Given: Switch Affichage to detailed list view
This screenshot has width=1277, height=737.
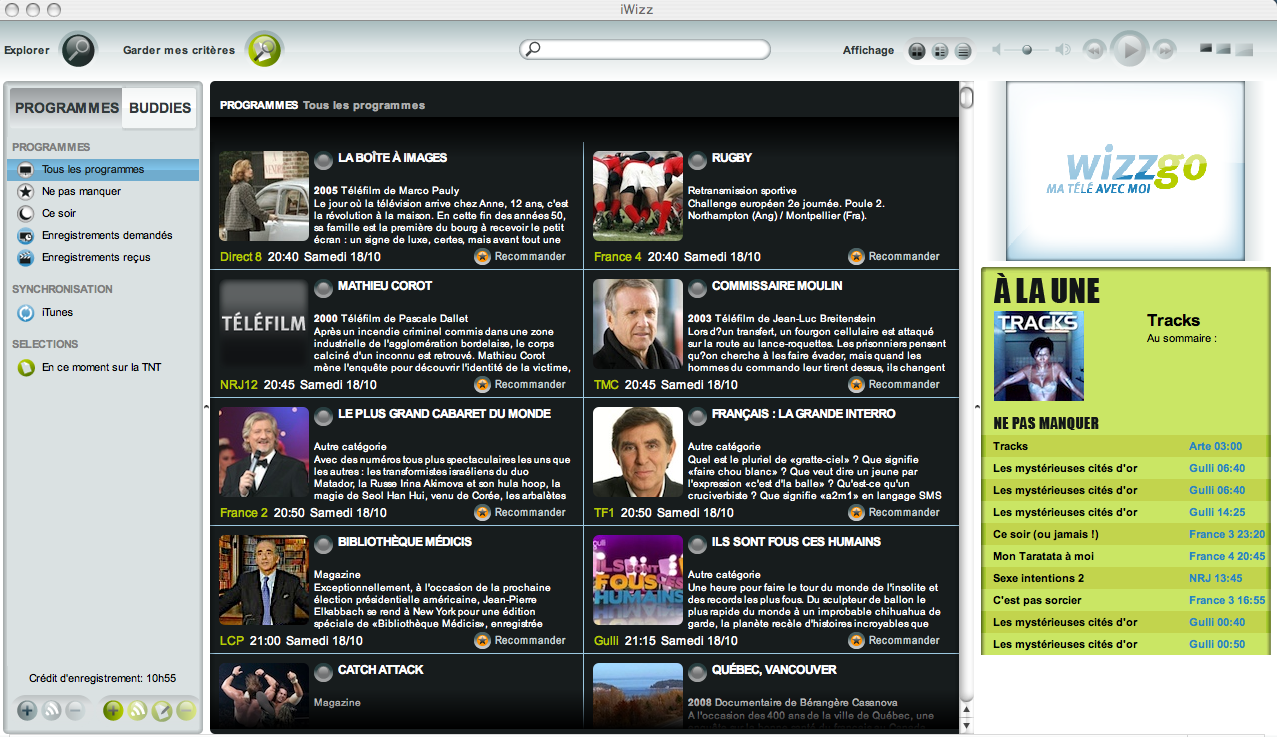Looking at the screenshot, I should [x=940, y=50].
